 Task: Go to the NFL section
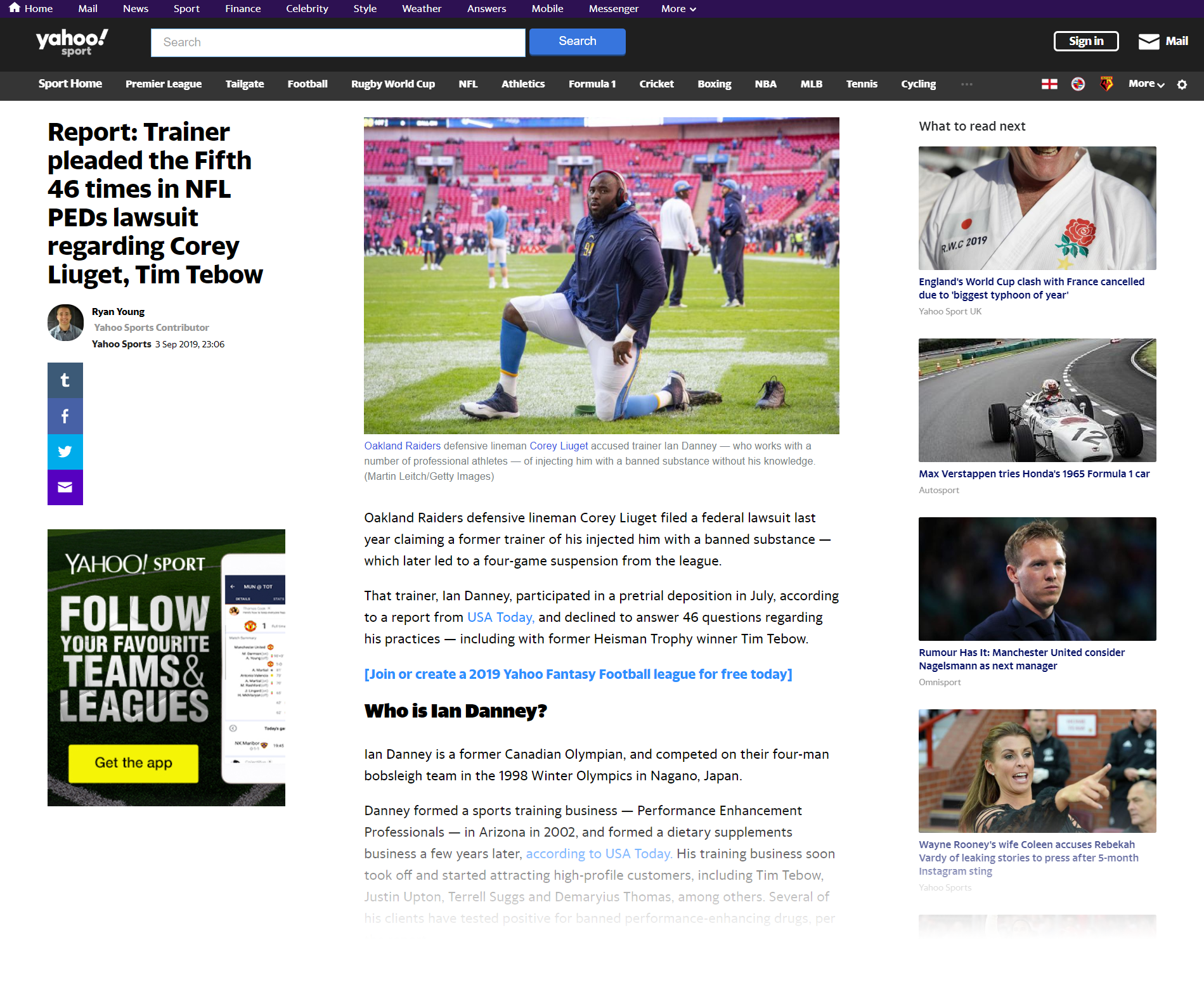point(468,84)
